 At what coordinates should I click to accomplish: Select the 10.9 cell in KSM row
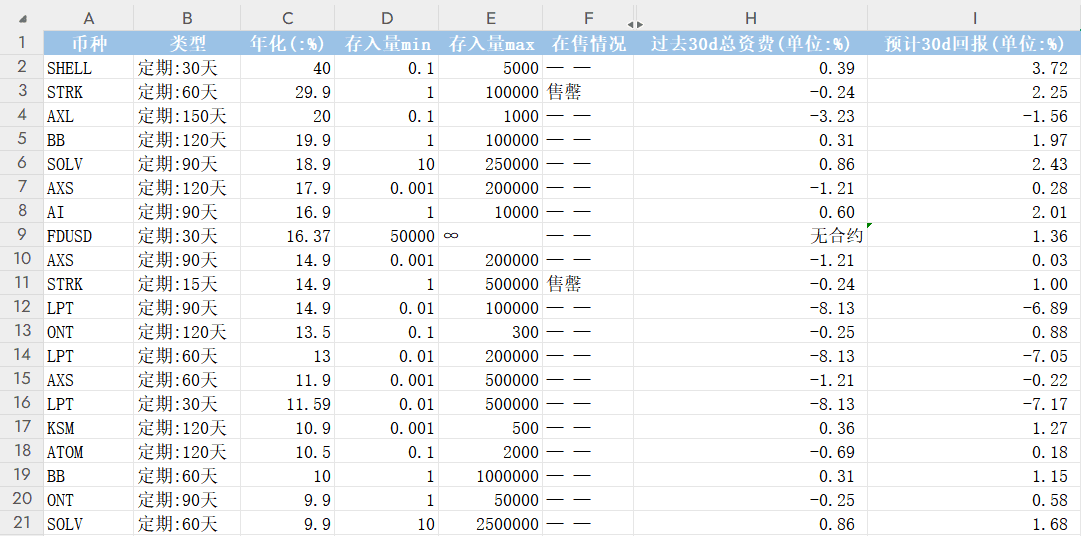coord(287,428)
